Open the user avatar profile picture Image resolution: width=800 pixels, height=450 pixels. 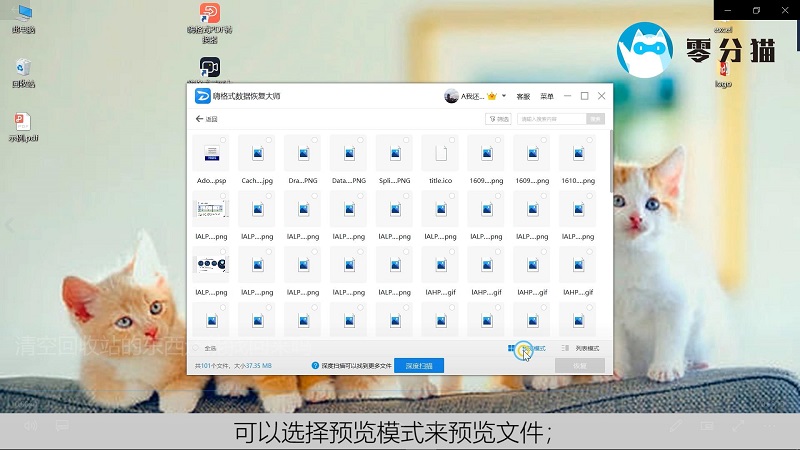(x=451, y=96)
